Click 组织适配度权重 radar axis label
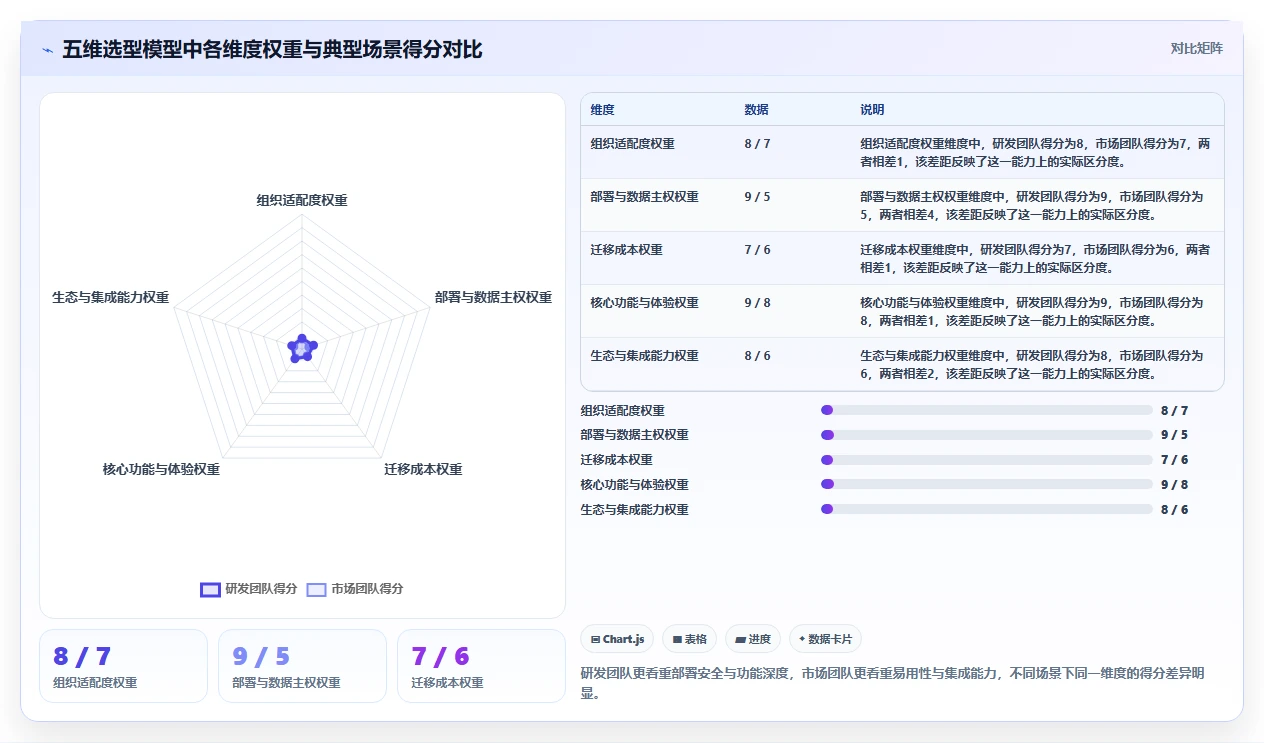This screenshot has width=1264, height=743. (302, 200)
